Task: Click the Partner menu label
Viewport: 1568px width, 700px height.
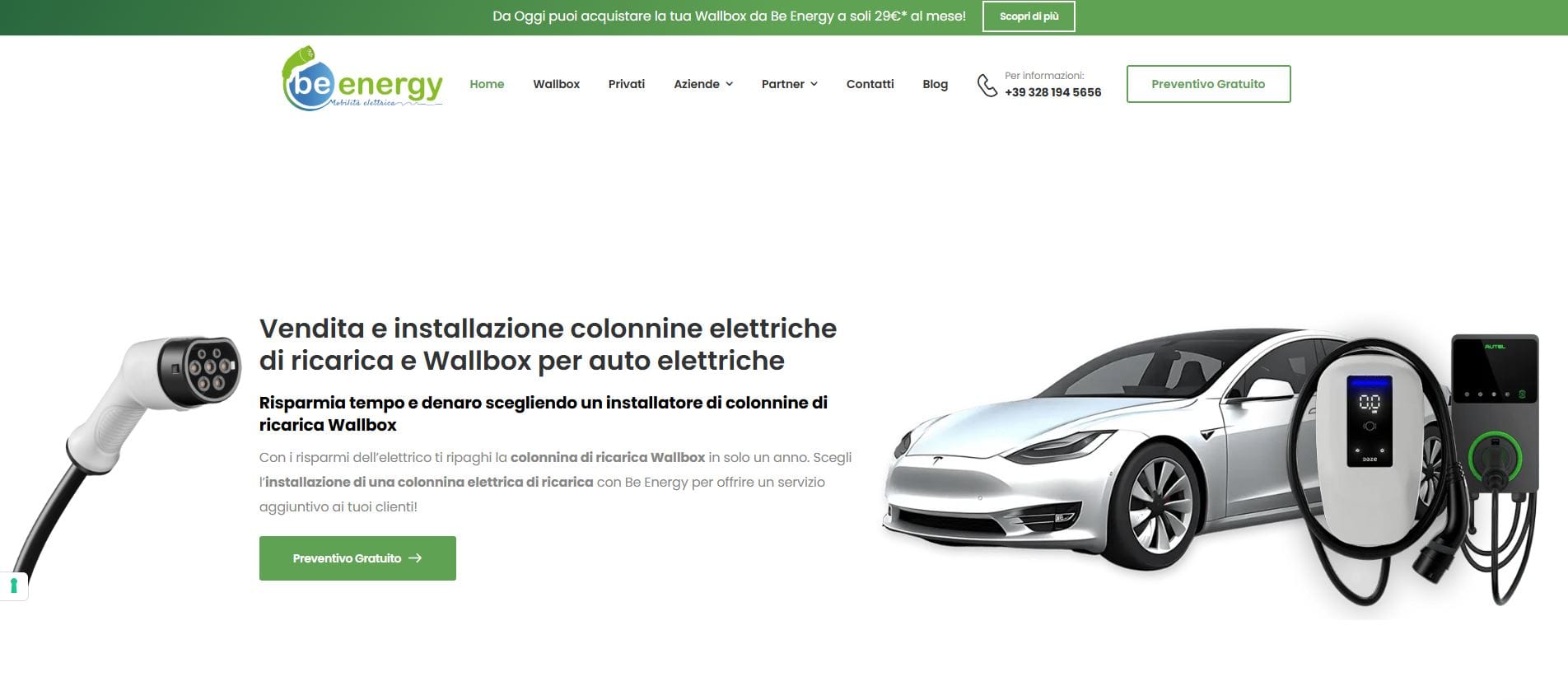Action: pos(782,84)
